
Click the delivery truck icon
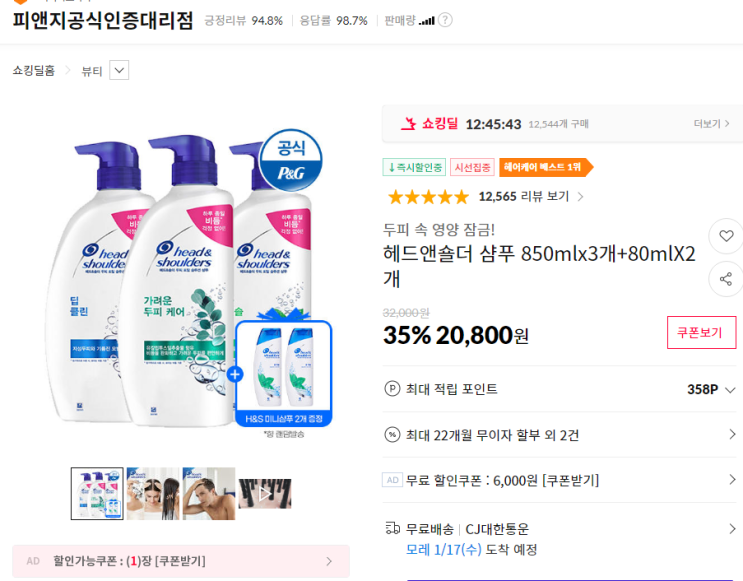point(392,529)
